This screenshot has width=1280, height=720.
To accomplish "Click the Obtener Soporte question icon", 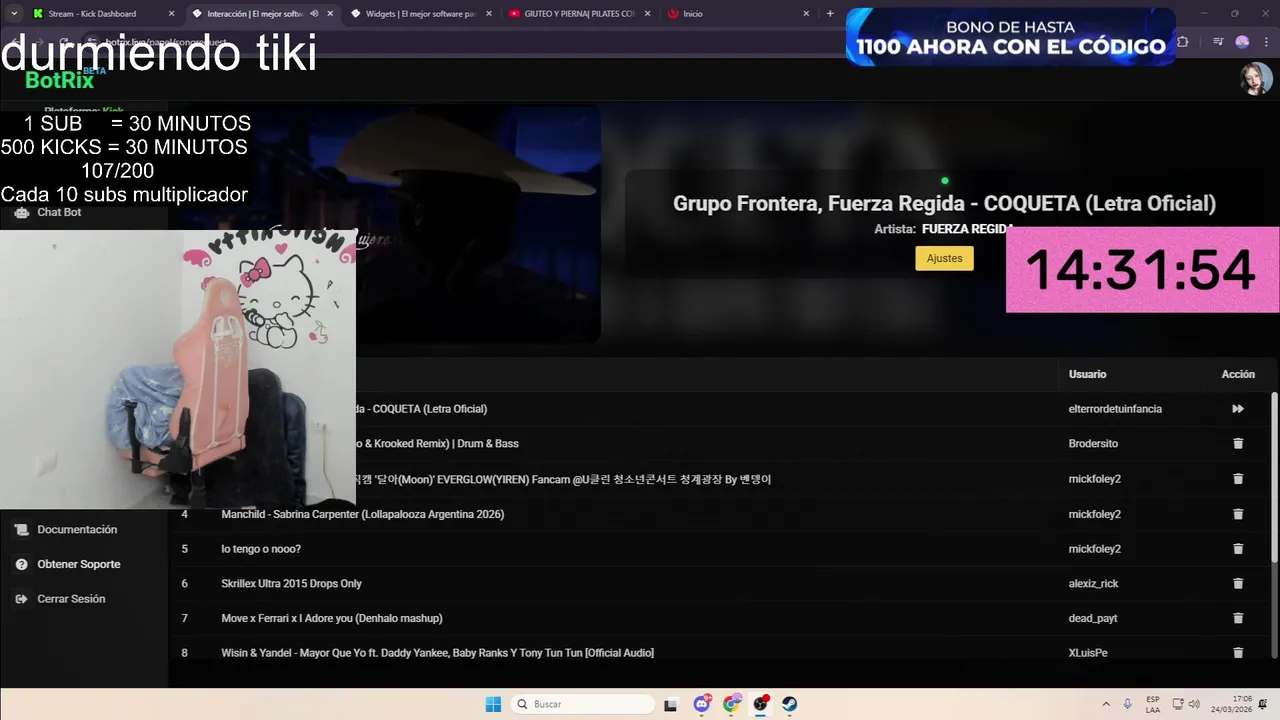I will tap(22, 564).
